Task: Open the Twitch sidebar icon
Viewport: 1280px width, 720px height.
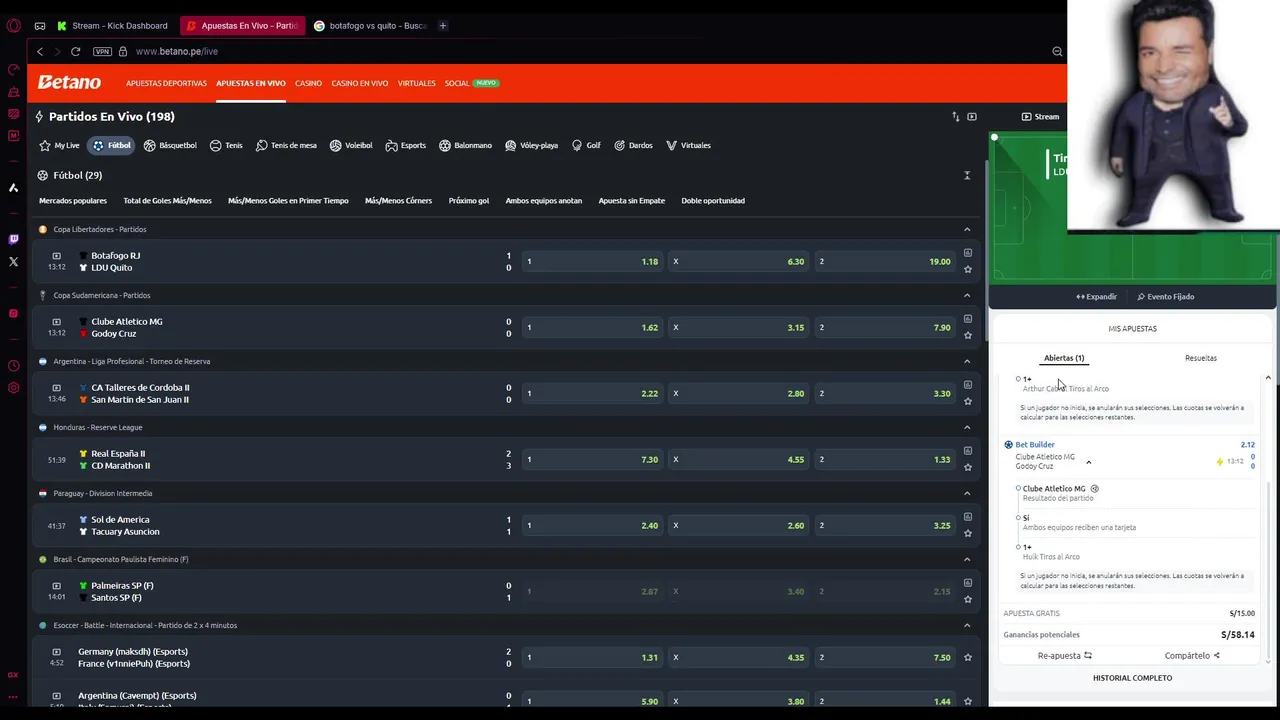Action: [13, 239]
